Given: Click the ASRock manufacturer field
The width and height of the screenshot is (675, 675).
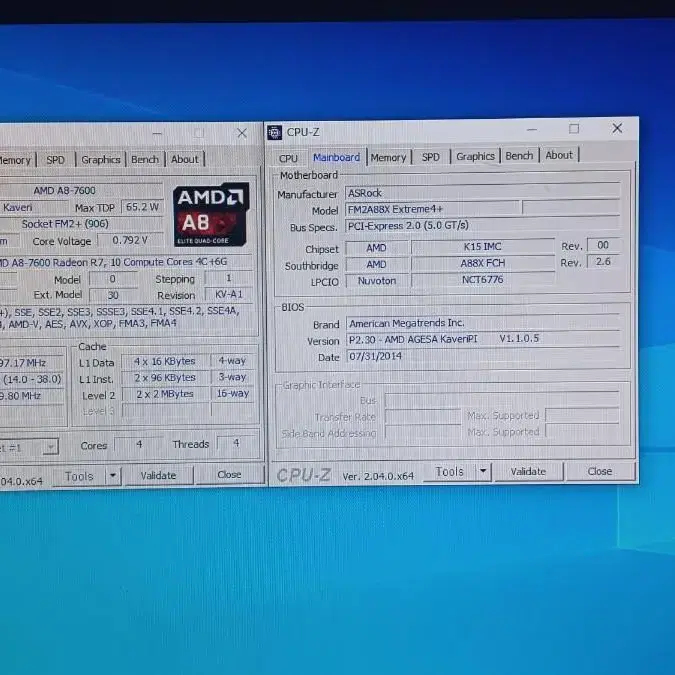Looking at the screenshot, I should [482, 193].
